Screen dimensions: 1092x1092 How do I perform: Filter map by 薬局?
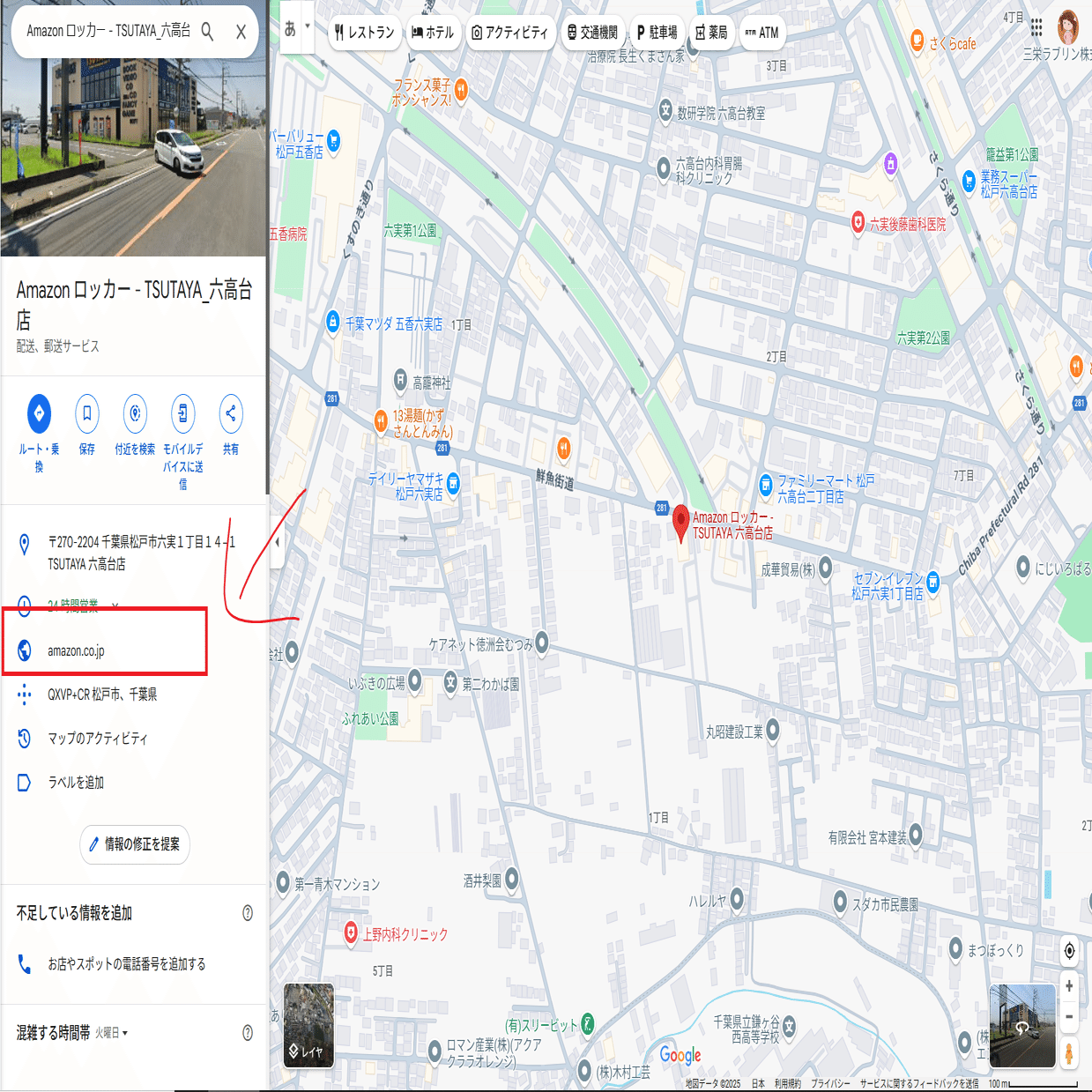(711, 33)
